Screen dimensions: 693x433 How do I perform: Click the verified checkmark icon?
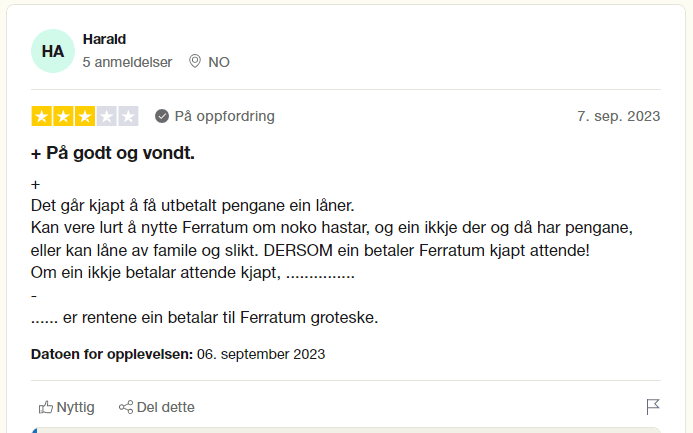pos(162,116)
